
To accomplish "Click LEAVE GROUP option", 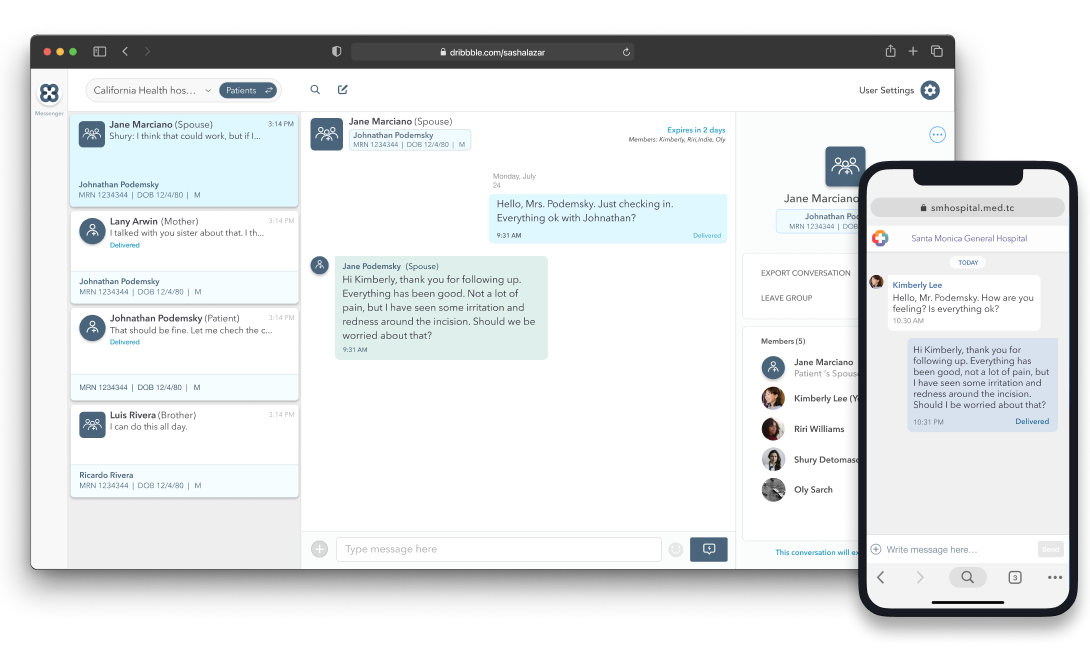I will click(786, 298).
